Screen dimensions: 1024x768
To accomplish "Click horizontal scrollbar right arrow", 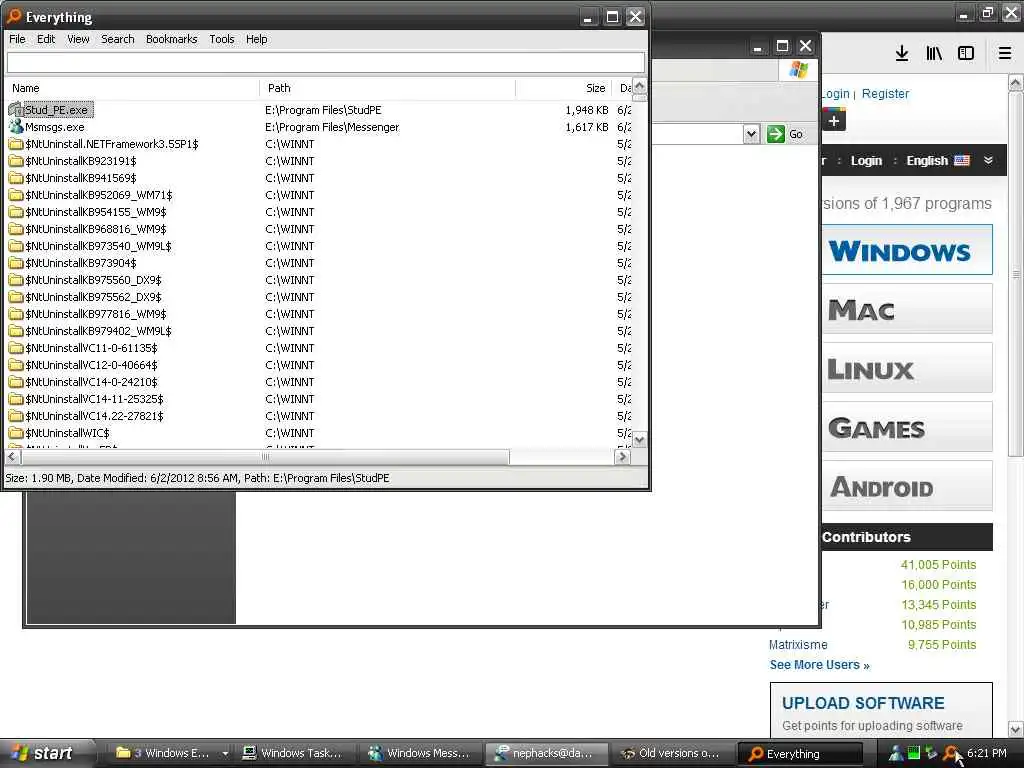I will pos(622,456).
